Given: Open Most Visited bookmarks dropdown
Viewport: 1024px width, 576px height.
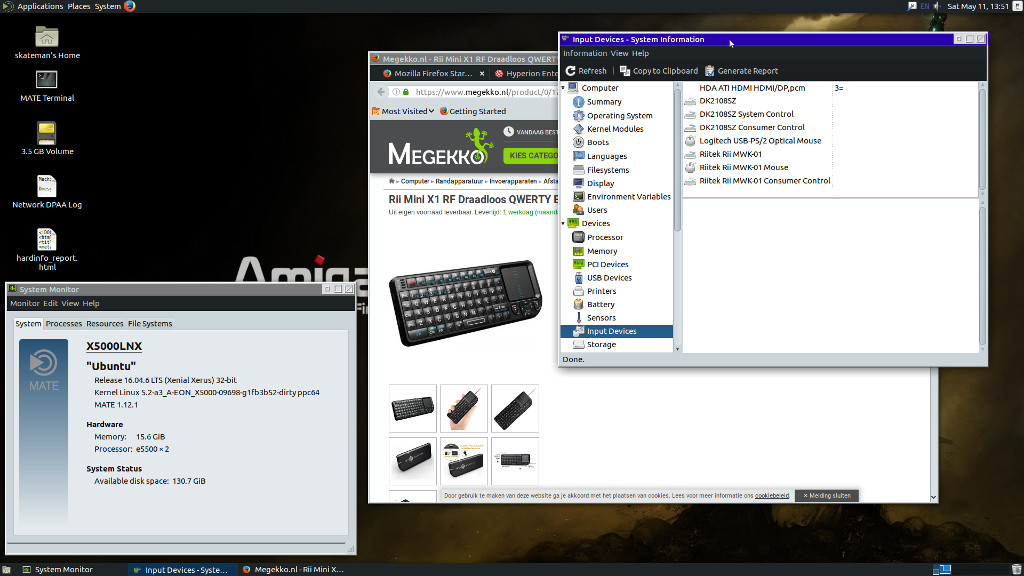Looking at the screenshot, I should [x=403, y=112].
